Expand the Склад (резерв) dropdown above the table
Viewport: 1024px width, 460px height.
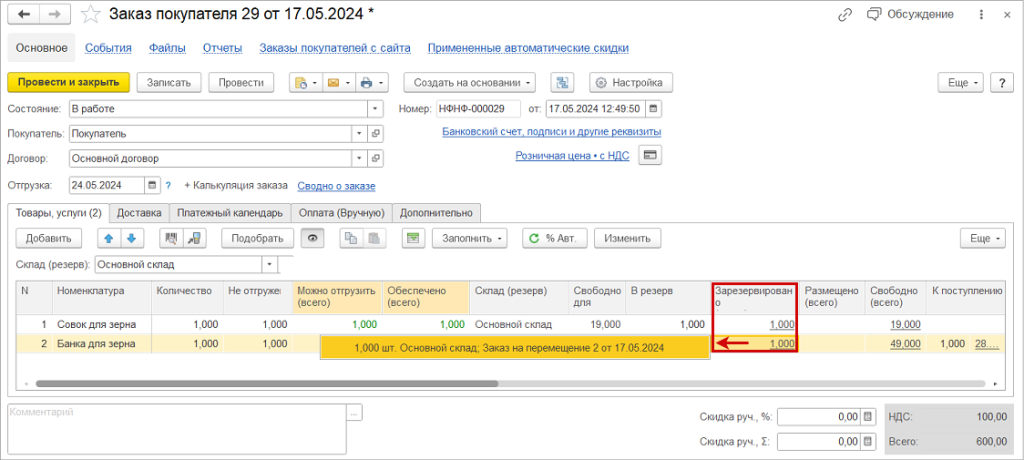coord(268,265)
